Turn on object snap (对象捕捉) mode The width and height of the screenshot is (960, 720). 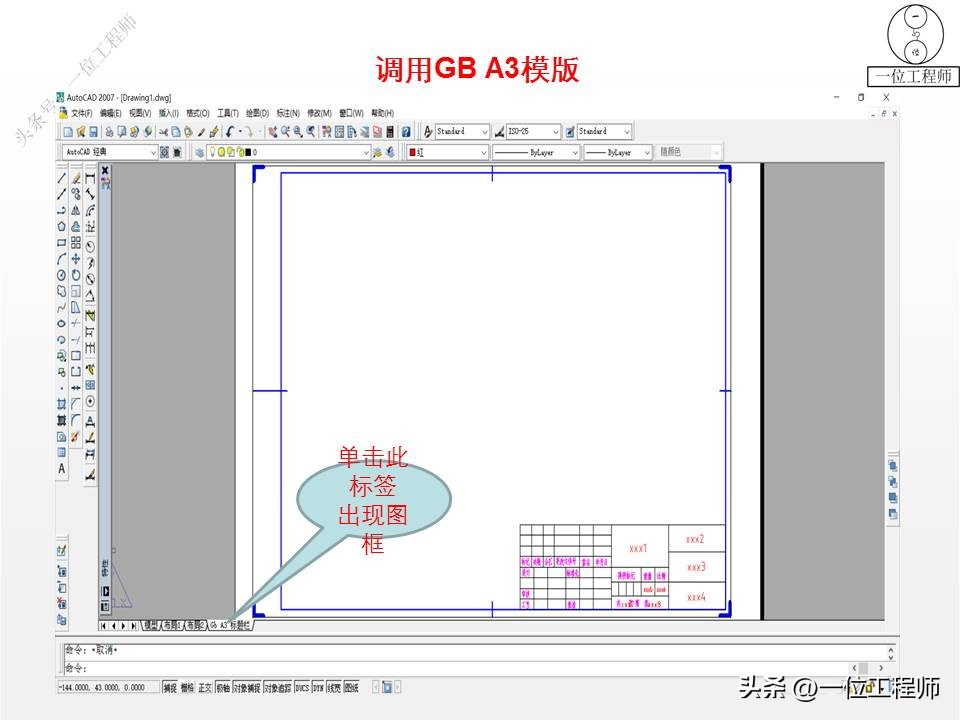247,687
